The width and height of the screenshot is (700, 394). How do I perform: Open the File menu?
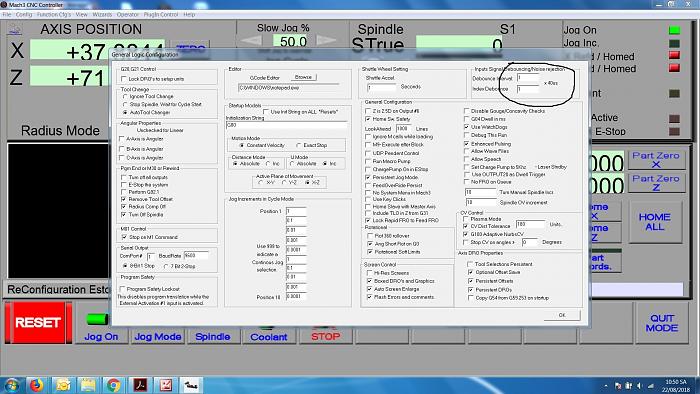pos(7,15)
